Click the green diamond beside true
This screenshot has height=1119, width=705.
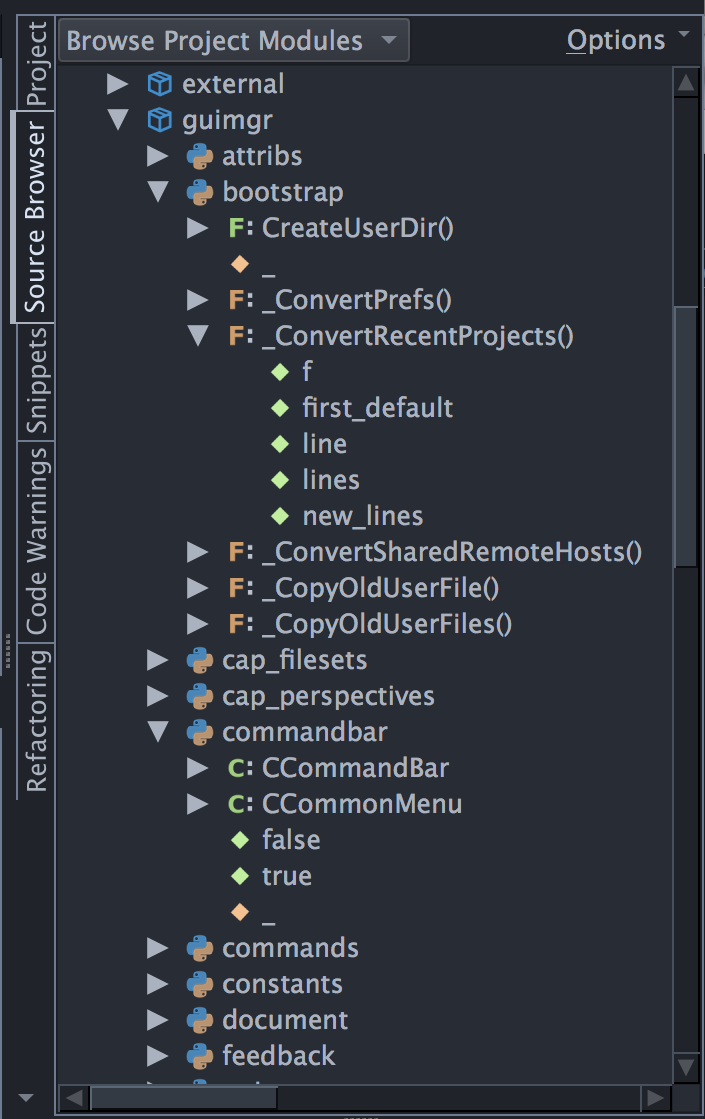click(x=240, y=876)
